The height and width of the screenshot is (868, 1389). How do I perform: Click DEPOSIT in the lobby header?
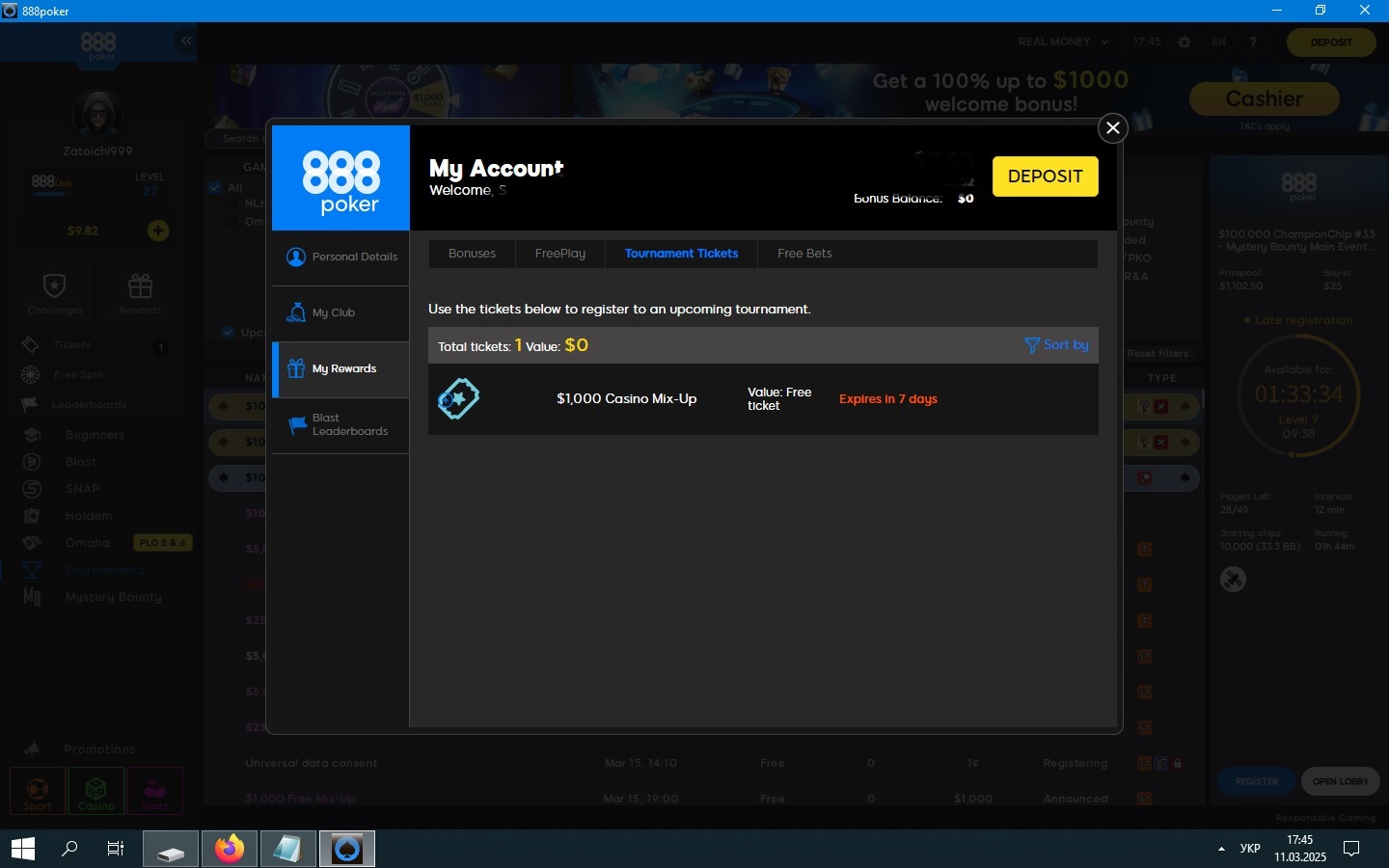click(x=1331, y=42)
